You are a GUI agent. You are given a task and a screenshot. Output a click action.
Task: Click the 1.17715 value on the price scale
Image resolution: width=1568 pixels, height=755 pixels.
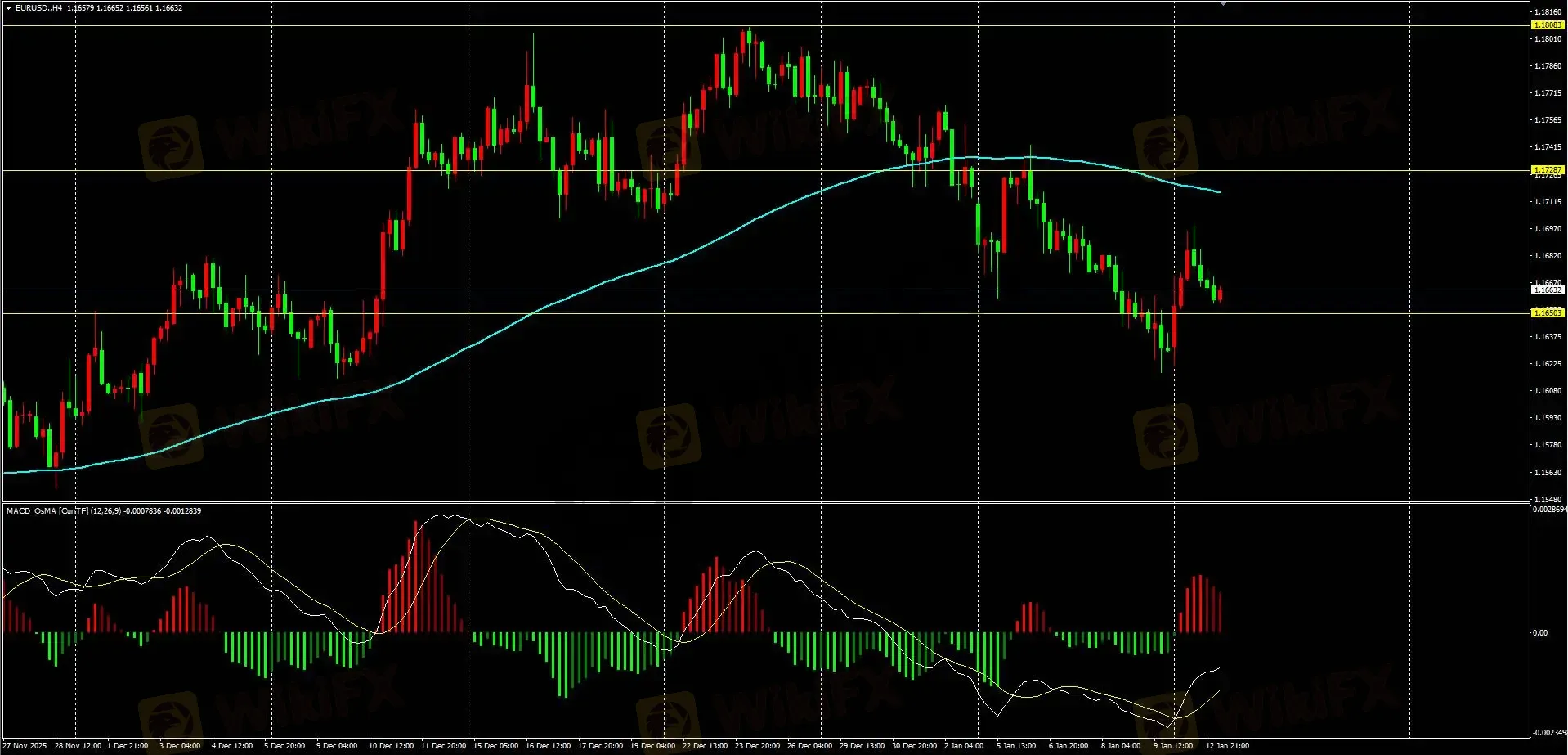click(1548, 93)
